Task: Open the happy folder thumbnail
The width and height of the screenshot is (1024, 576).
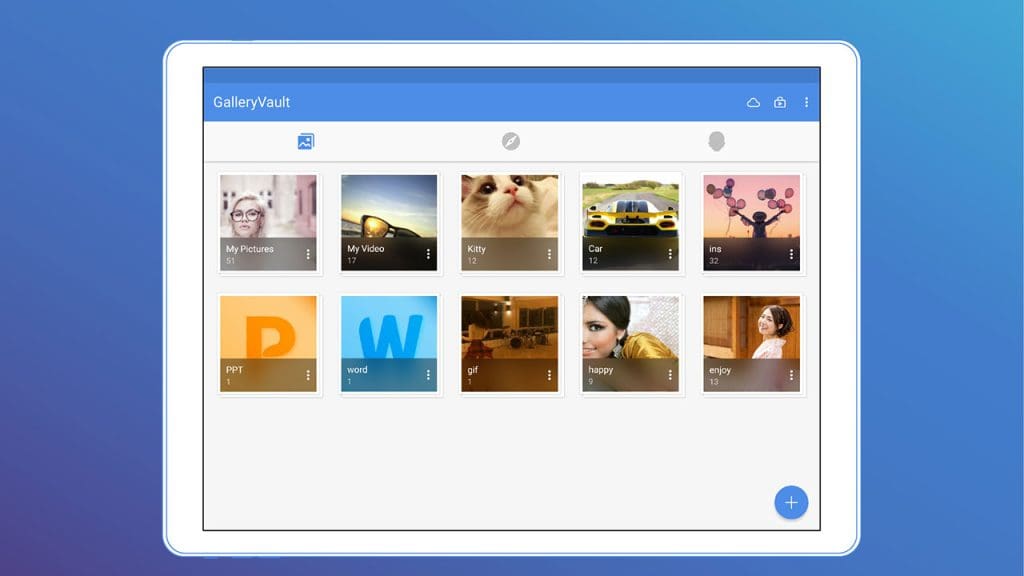Action: click(630, 328)
